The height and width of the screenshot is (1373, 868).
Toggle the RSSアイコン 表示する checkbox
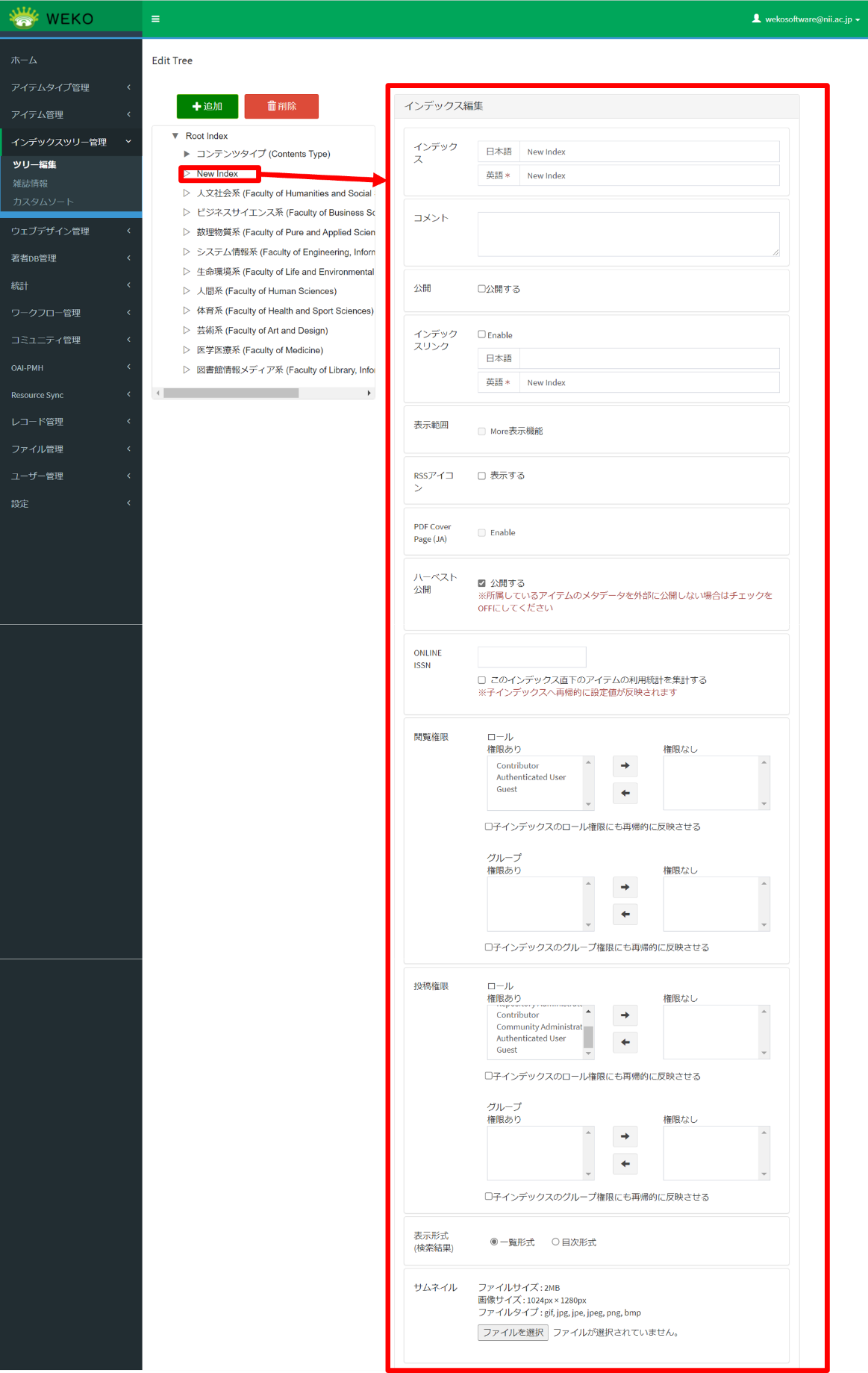pyautogui.click(x=482, y=476)
